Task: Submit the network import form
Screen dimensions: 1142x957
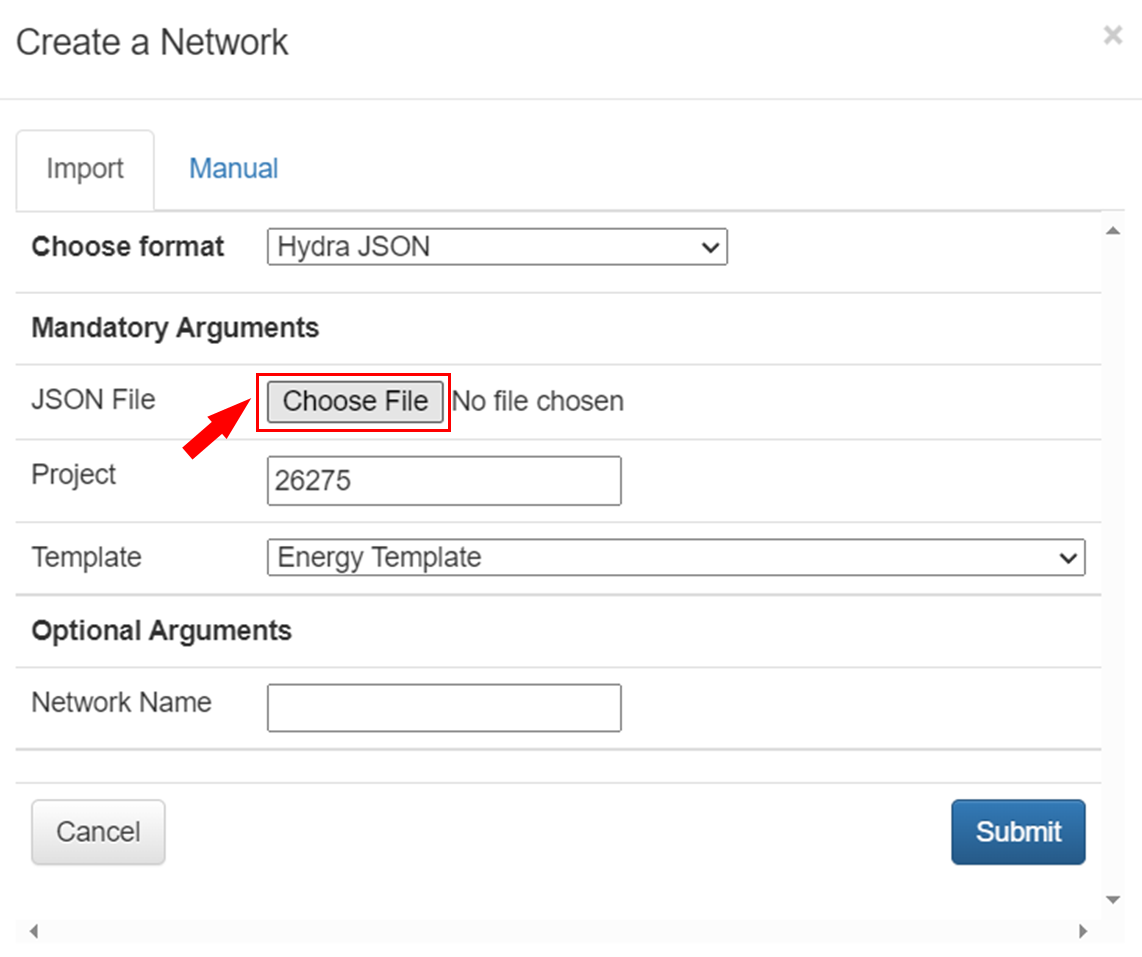Action: click(x=1018, y=832)
